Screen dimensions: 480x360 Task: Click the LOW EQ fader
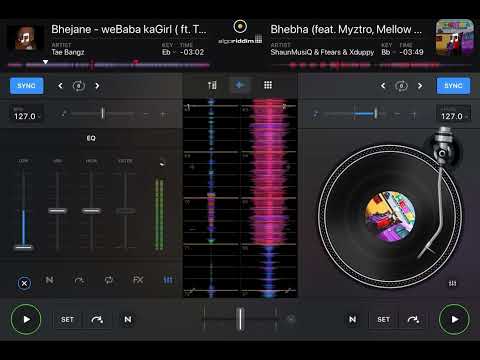[x=23, y=247]
